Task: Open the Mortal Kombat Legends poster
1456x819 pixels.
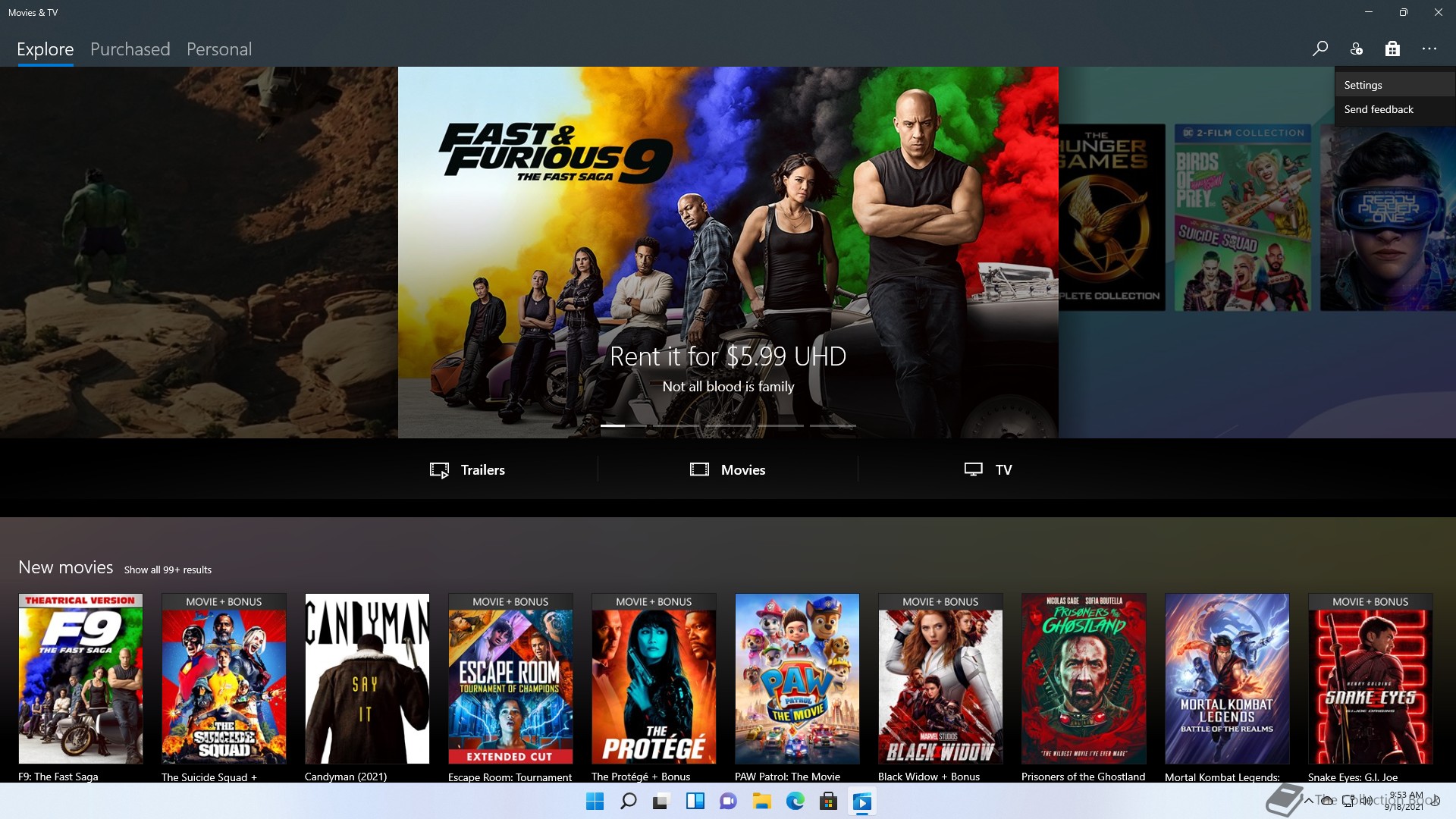Action: click(1227, 679)
